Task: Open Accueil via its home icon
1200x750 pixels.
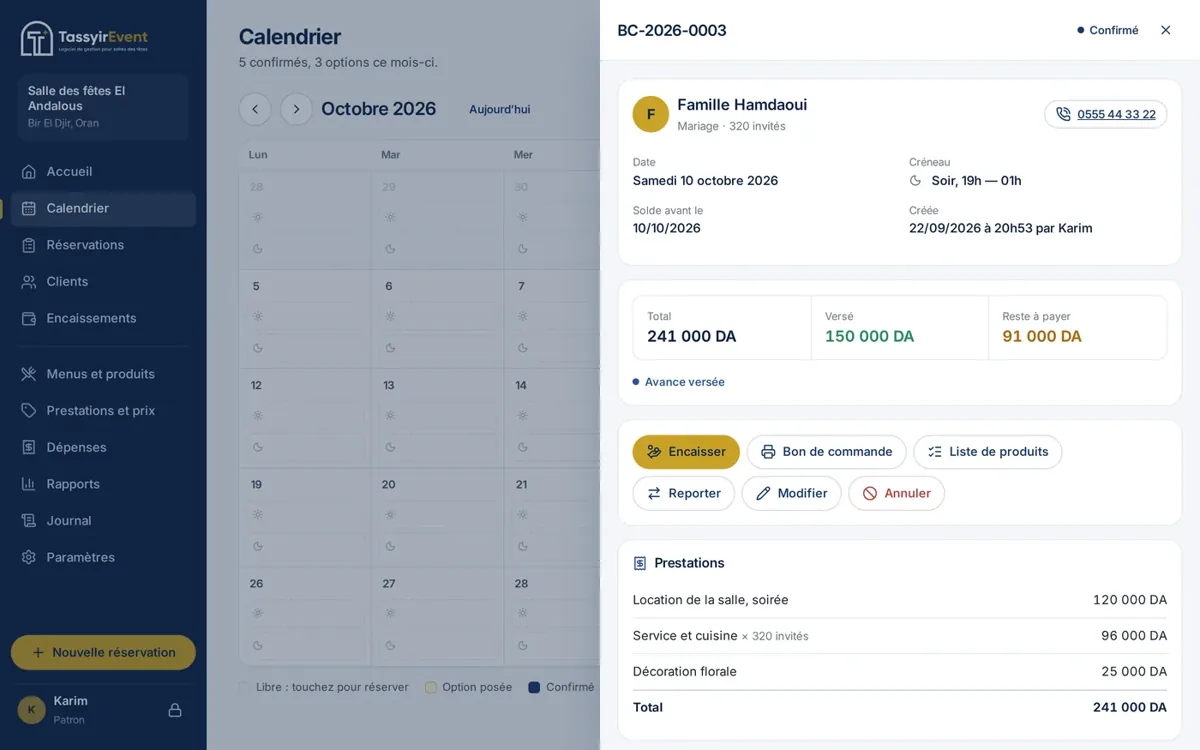Action: [29, 172]
